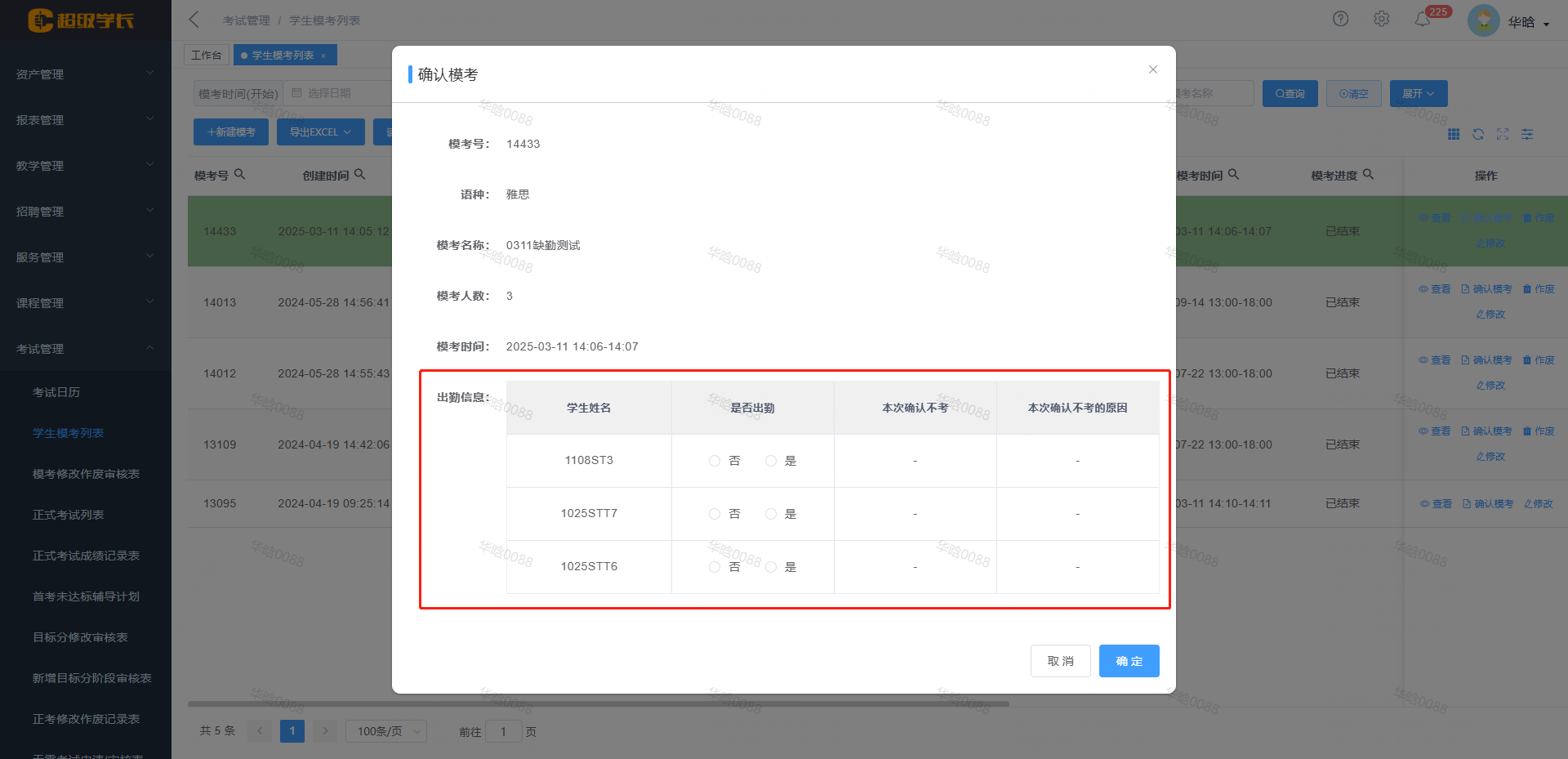This screenshot has width=1568, height=759.
Task: Select 否 attendance for student 1025STT6
Action: [x=715, y=566]
